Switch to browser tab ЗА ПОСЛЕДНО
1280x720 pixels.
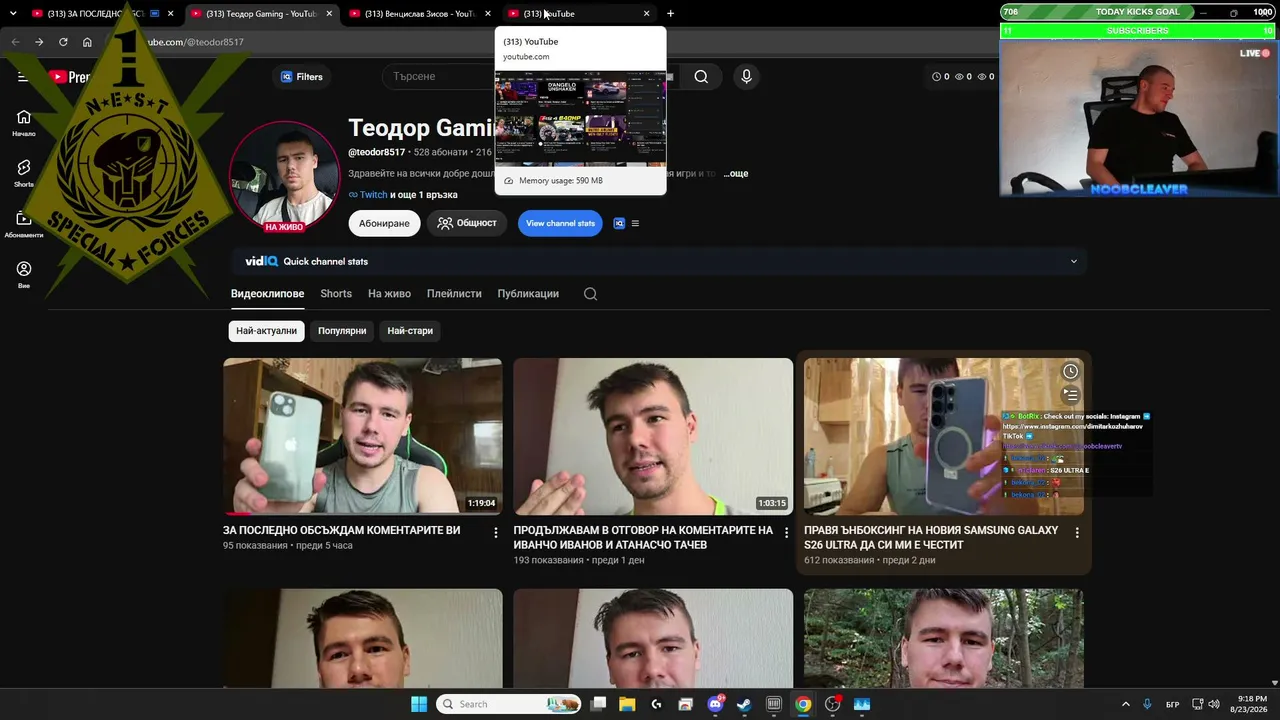101,13
